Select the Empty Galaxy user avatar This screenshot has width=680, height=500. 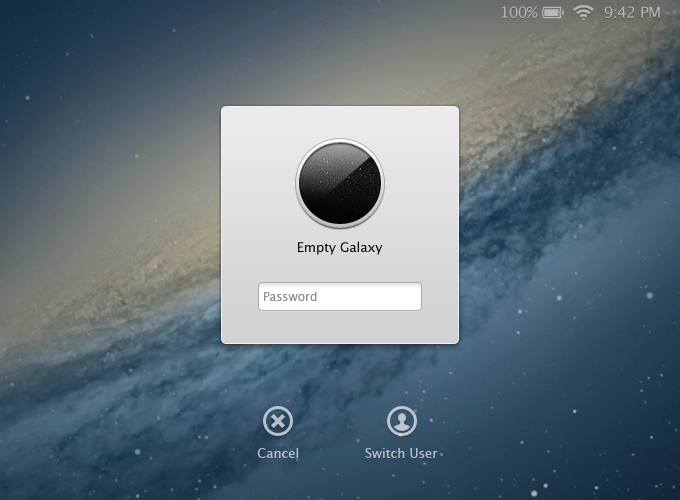(340, 185)
